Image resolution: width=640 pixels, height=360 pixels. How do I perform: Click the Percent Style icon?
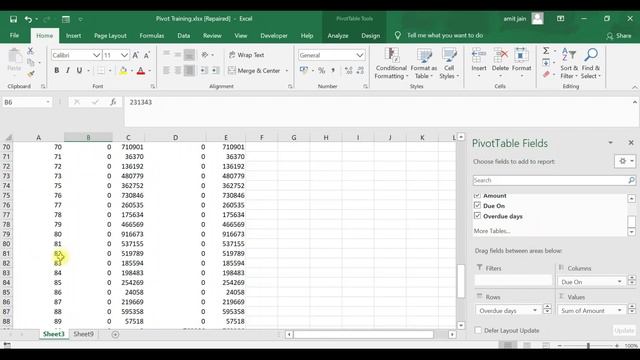[322, 71]
